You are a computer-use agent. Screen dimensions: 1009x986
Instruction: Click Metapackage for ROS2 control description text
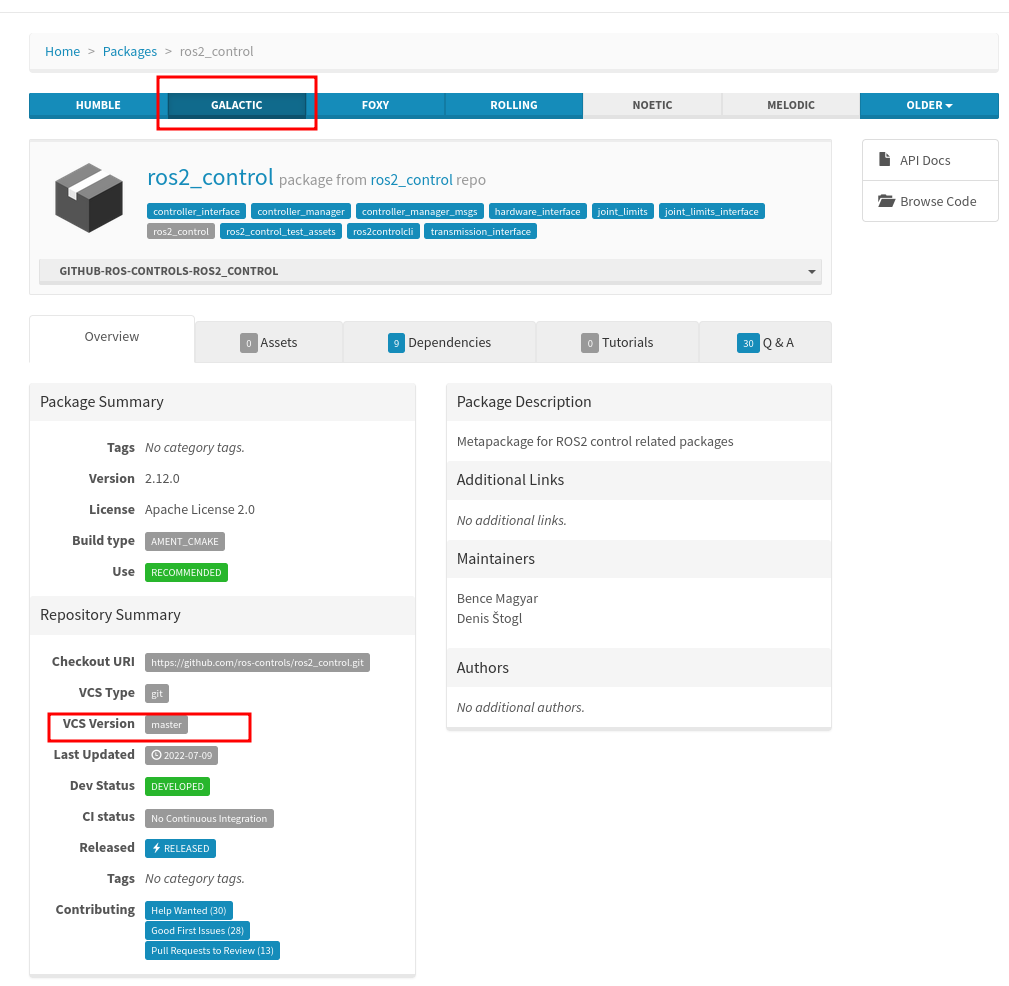coord(595,442)
